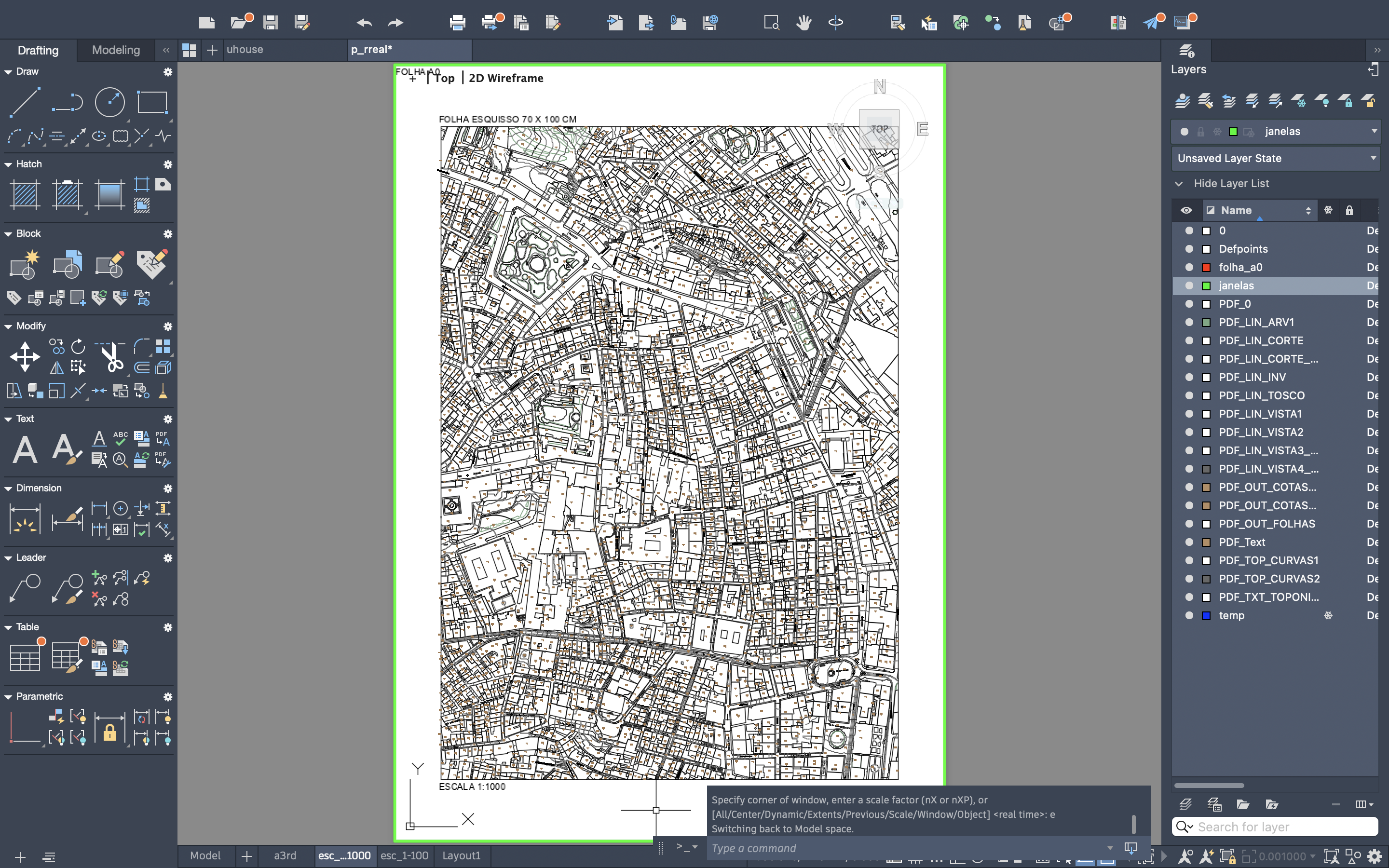
Task: Select the Circle draw tool
Action: click(109, 102)
